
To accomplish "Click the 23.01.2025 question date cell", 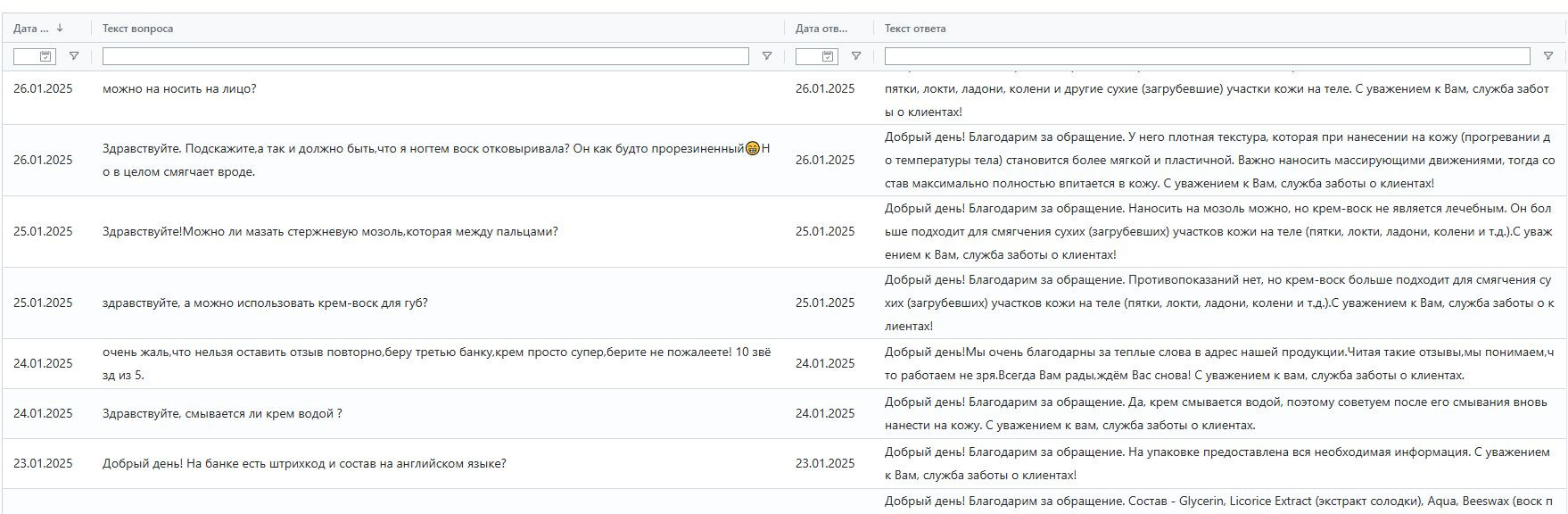I will (x=43, y=464).
